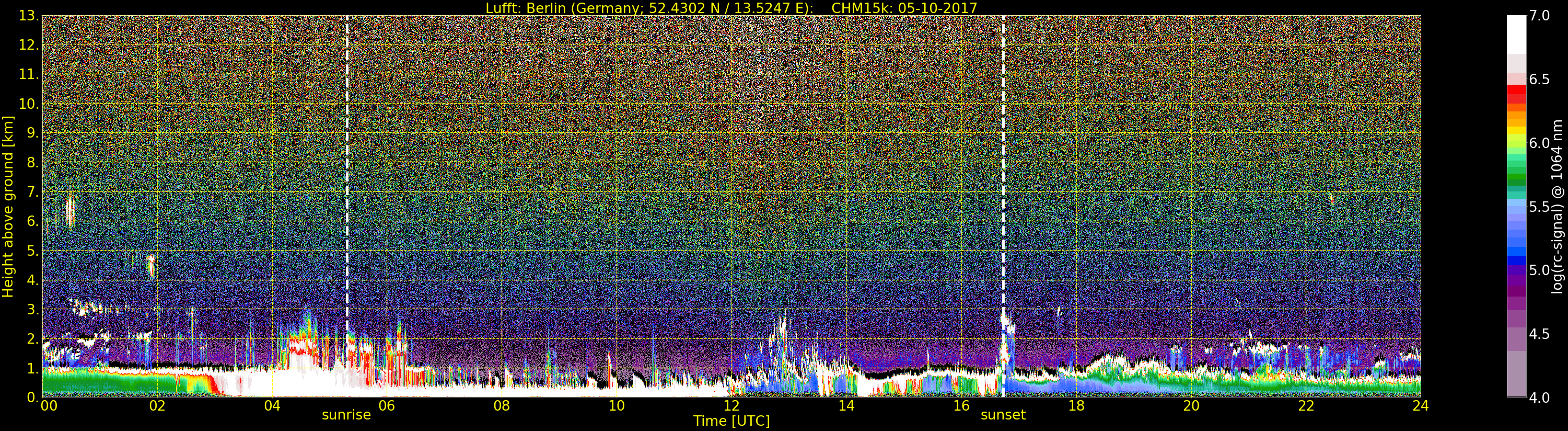Image resolution: width=1568 pixels, height=431 pixels.
Task: Click the colorbar tick value '6.5'
Action: pyautogui.click(x=1539, y=80)
